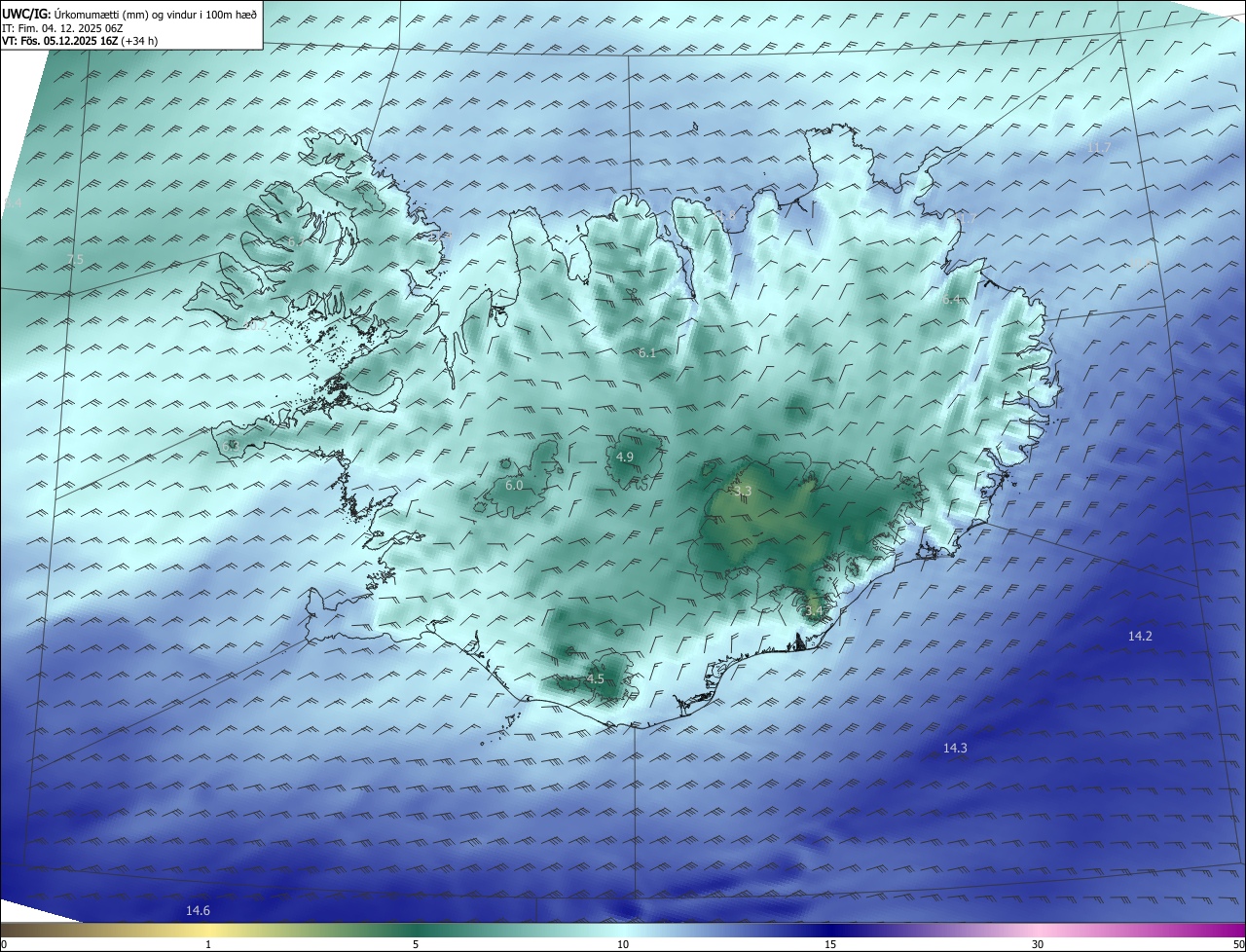Select the 14.3 value label
1246x952 pixels.
pos(955,748)
